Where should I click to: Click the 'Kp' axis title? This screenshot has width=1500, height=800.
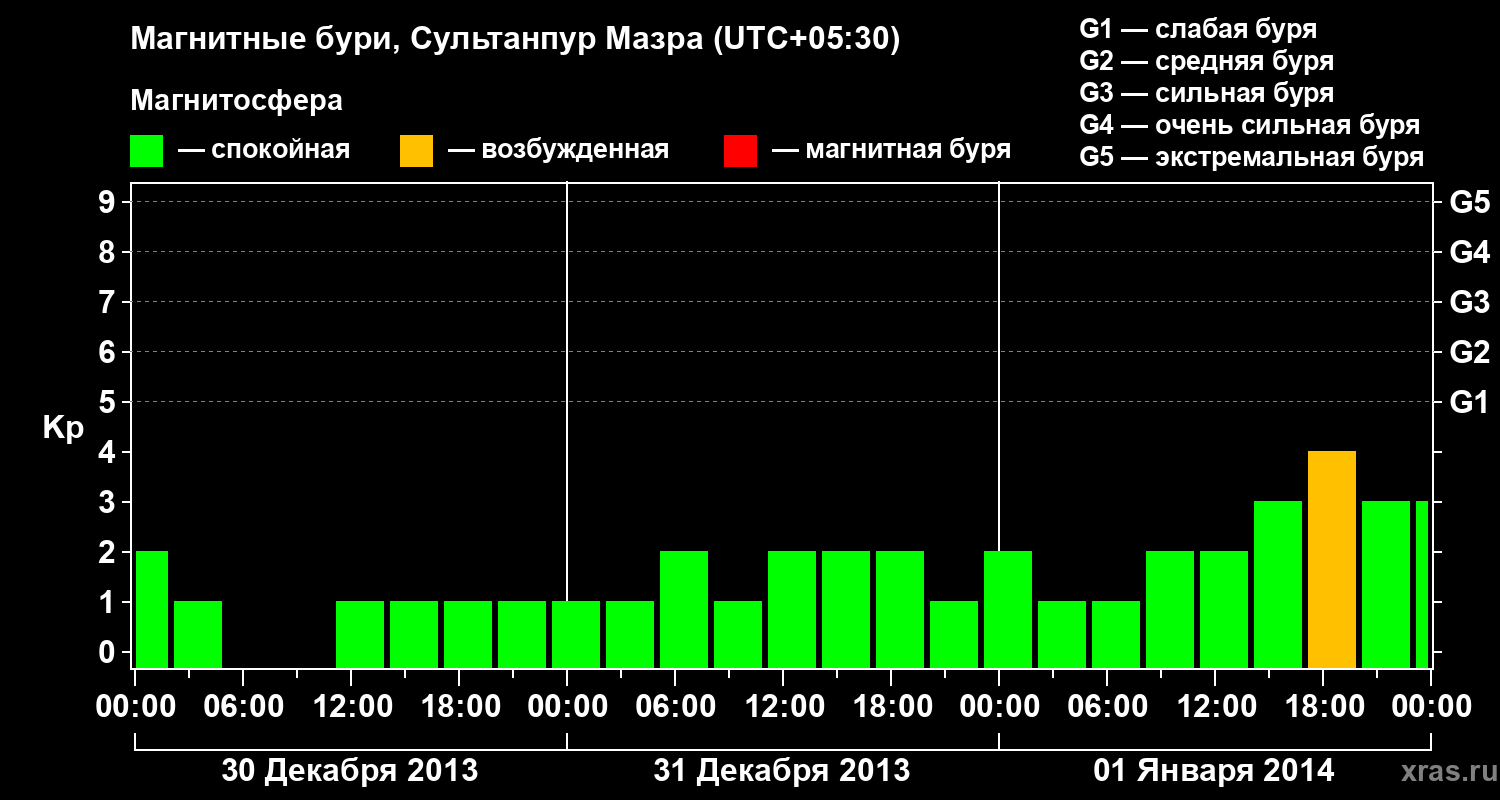pyautogui.click(x=63, y=428)
